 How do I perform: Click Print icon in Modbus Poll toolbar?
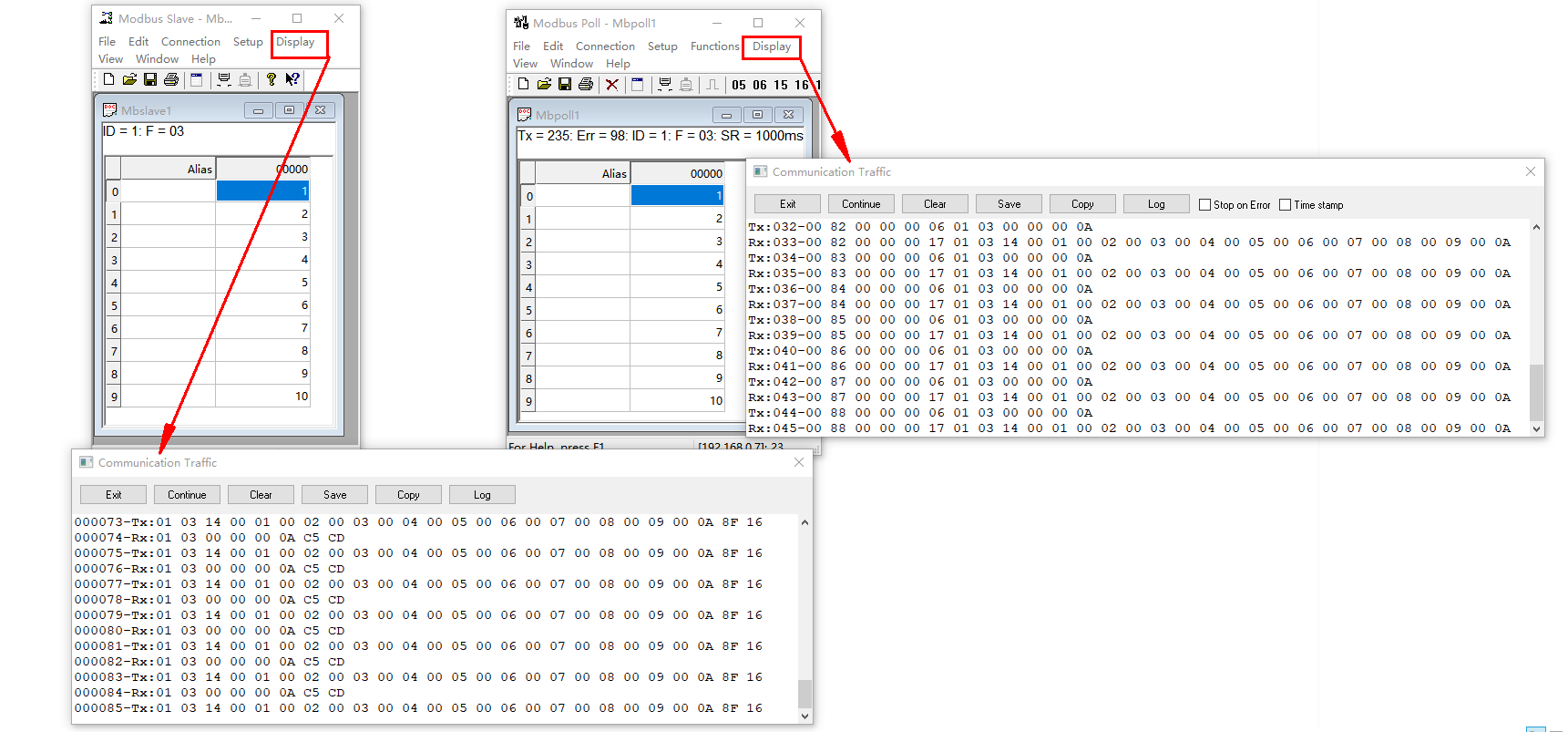coord(586,85)
